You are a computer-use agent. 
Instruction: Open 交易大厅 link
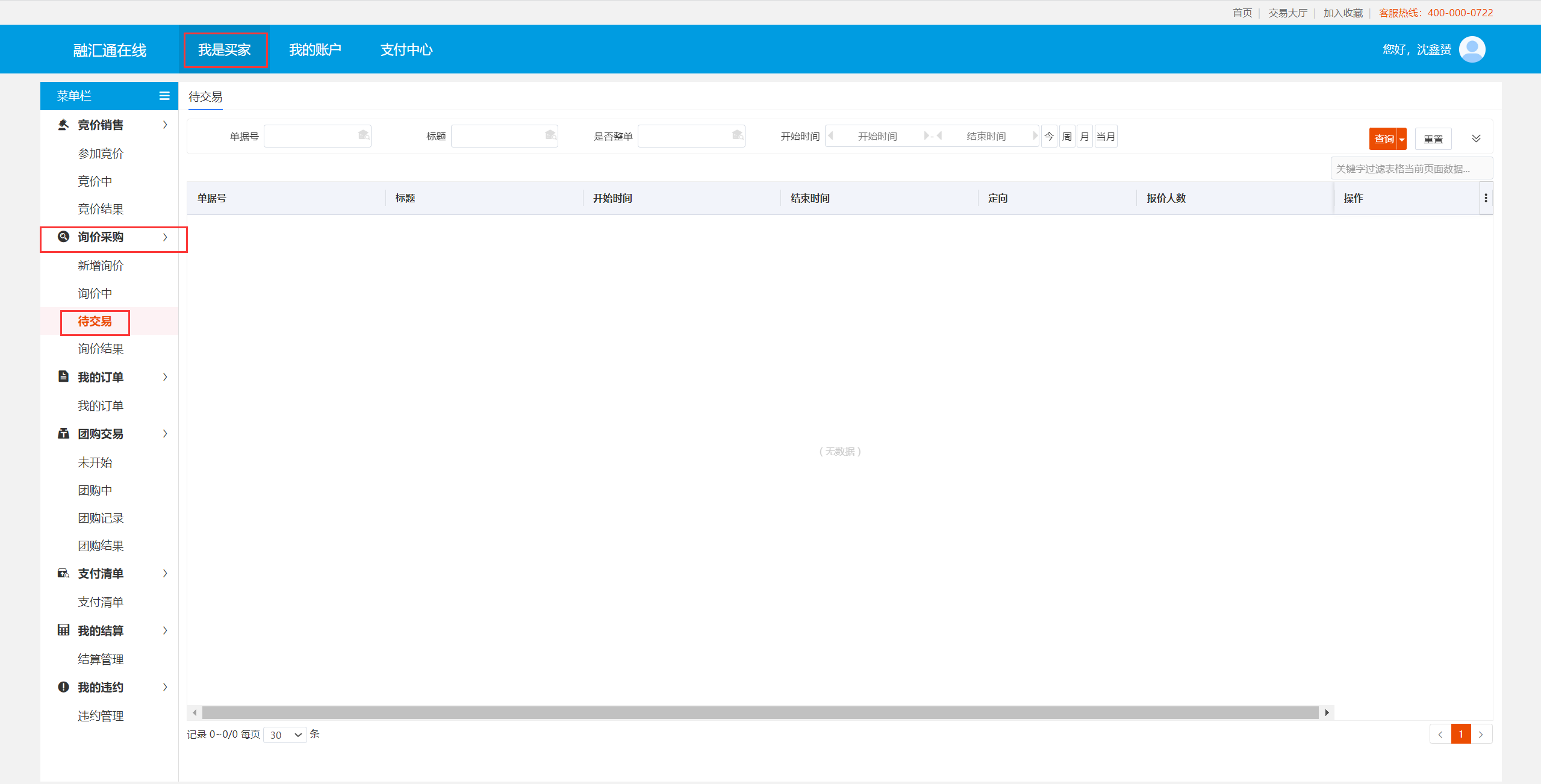[1288, 13]
